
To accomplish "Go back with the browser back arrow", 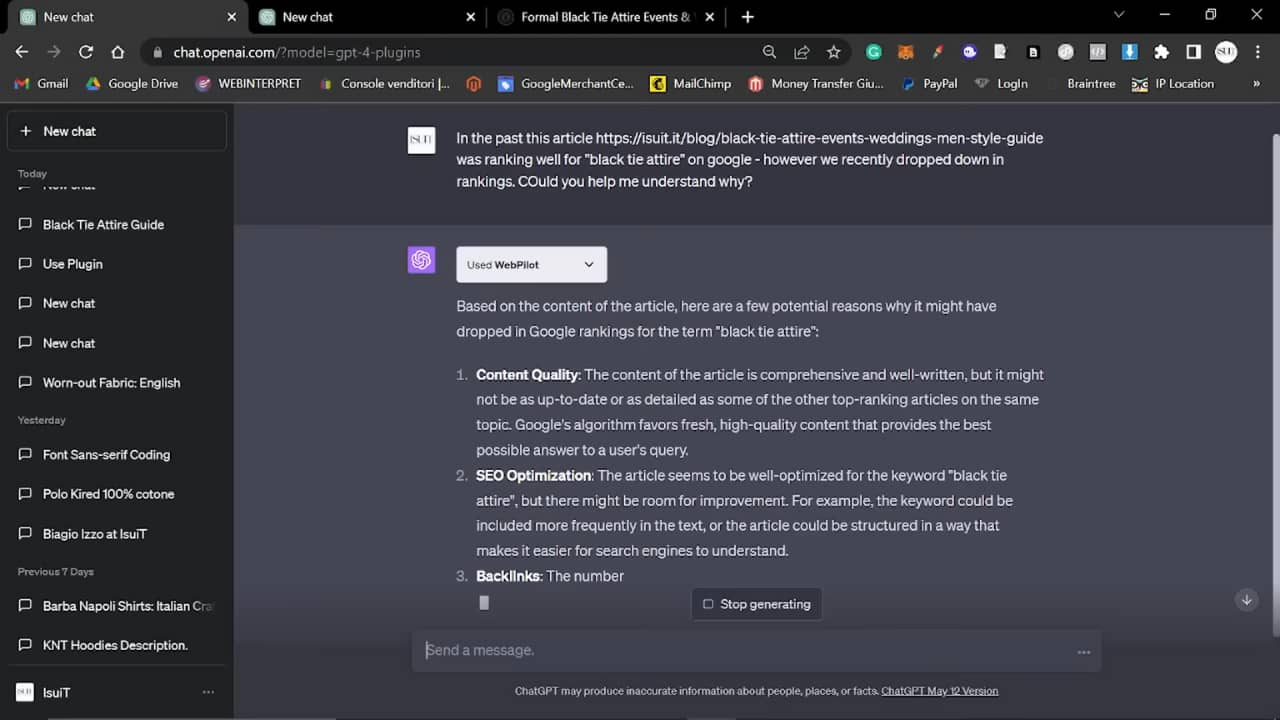I will click(x=22, y=52).
